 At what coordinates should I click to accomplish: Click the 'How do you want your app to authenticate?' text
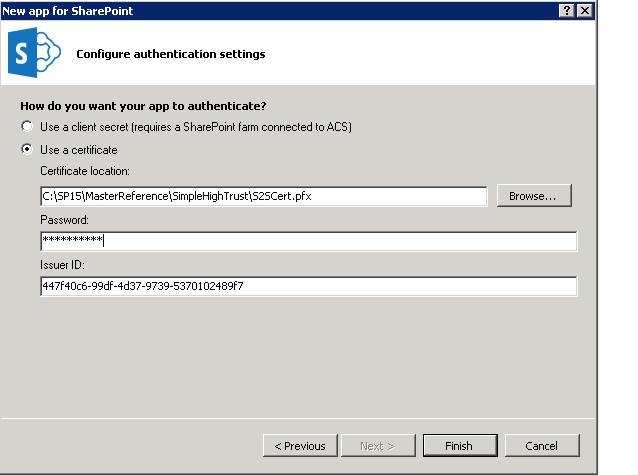143,106
